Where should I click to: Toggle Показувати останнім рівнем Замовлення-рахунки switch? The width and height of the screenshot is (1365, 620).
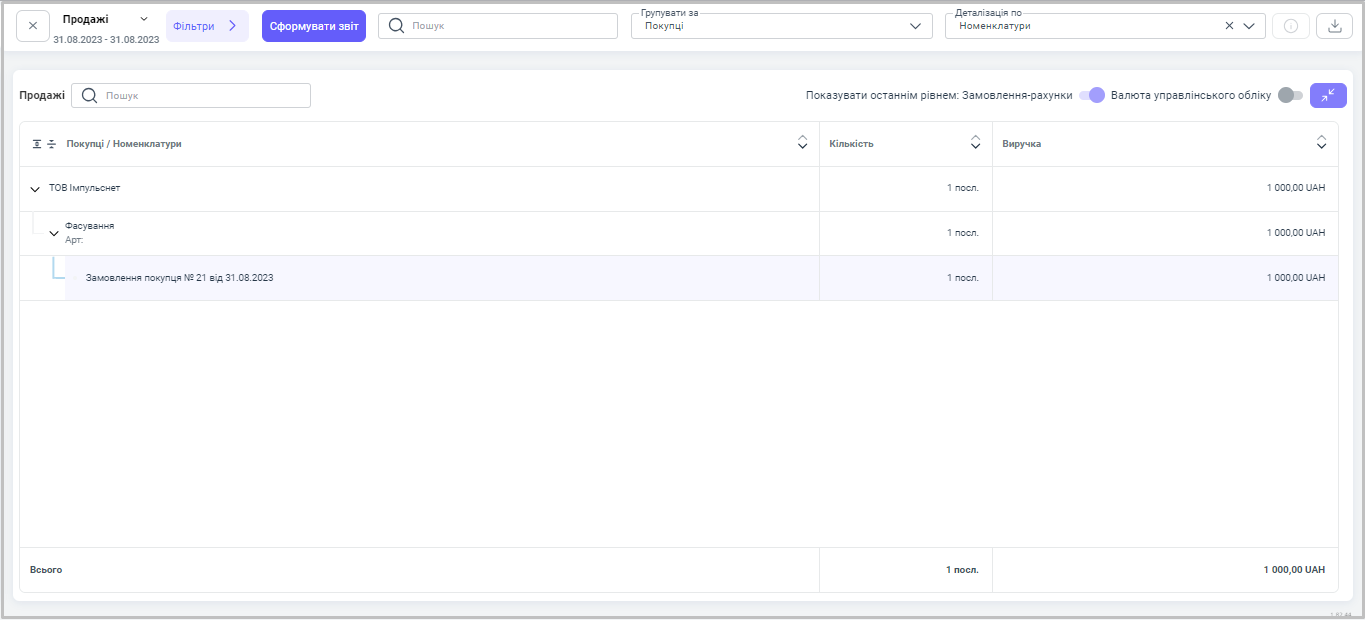(x=1092, y=95)
